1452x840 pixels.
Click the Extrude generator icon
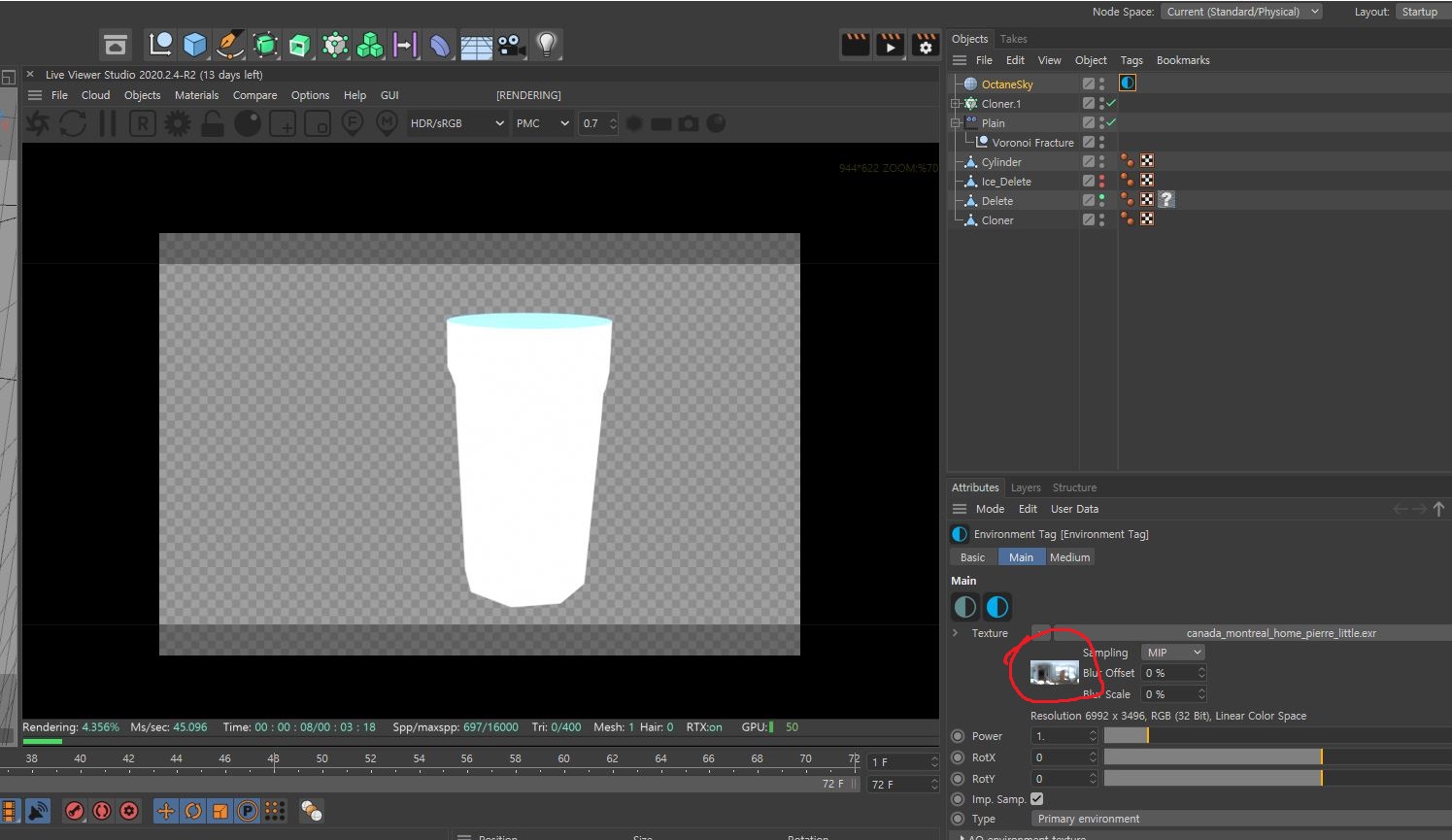pyautogui.click(x=300, y=45)
